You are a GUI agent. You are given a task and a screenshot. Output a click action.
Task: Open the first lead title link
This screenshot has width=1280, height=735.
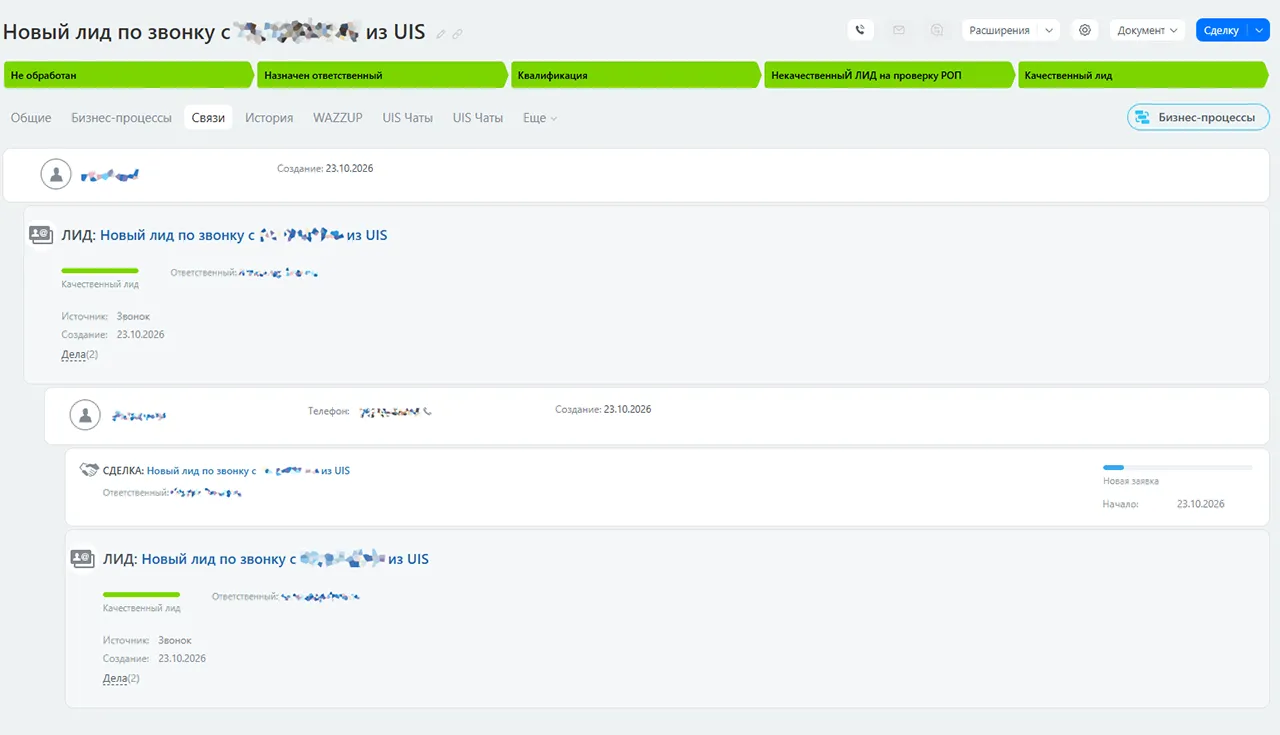pos(243,235)
